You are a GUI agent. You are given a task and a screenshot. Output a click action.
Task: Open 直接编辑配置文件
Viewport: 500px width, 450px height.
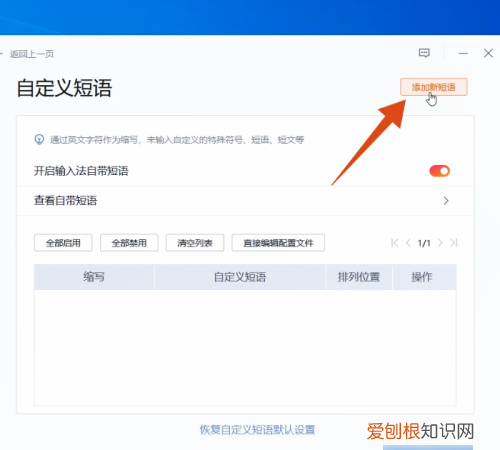278,243
